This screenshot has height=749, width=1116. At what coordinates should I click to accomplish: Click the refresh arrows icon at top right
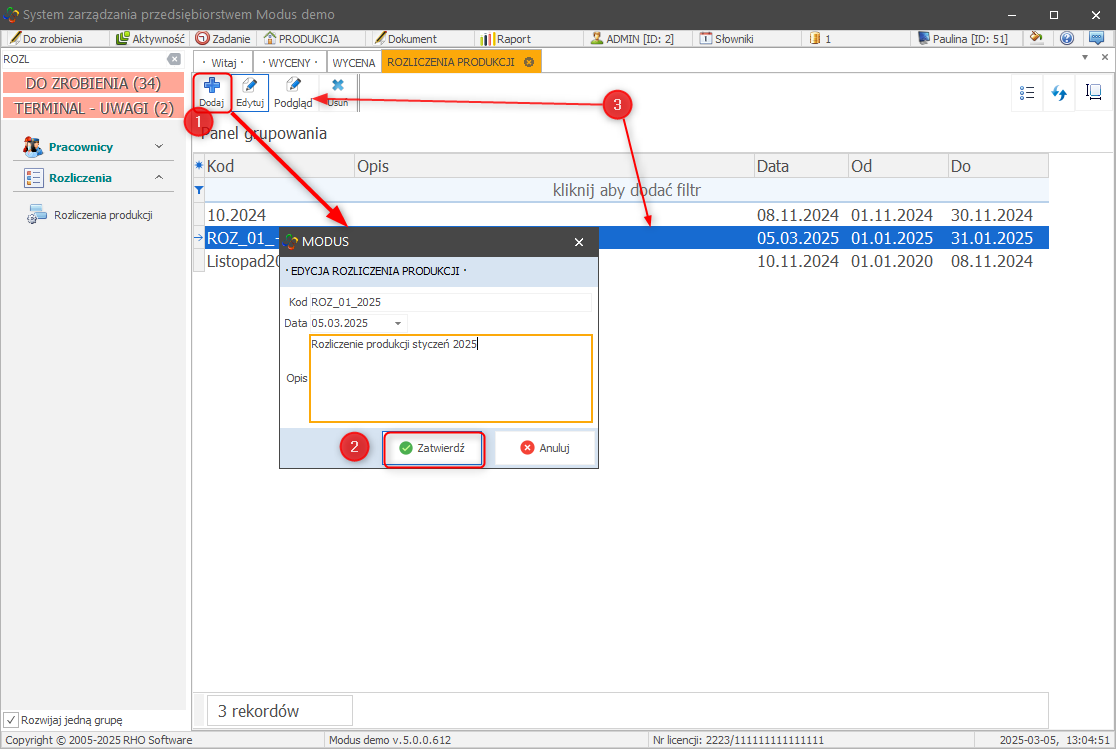pyautogui.click(x=1058, y=93)
